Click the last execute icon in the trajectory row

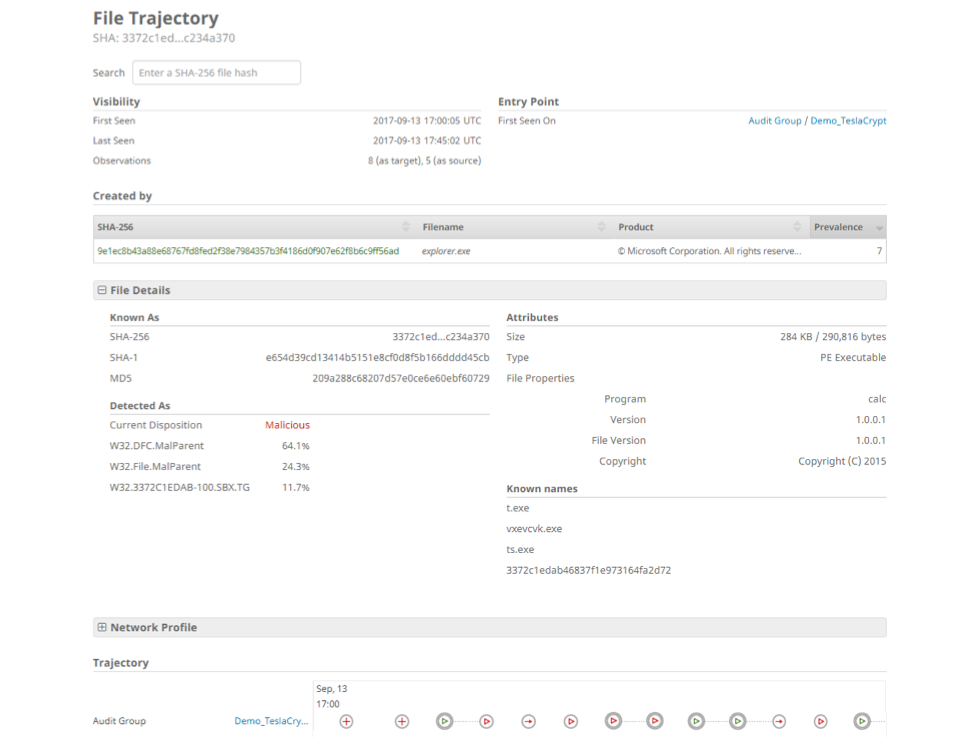click(863, 721)
